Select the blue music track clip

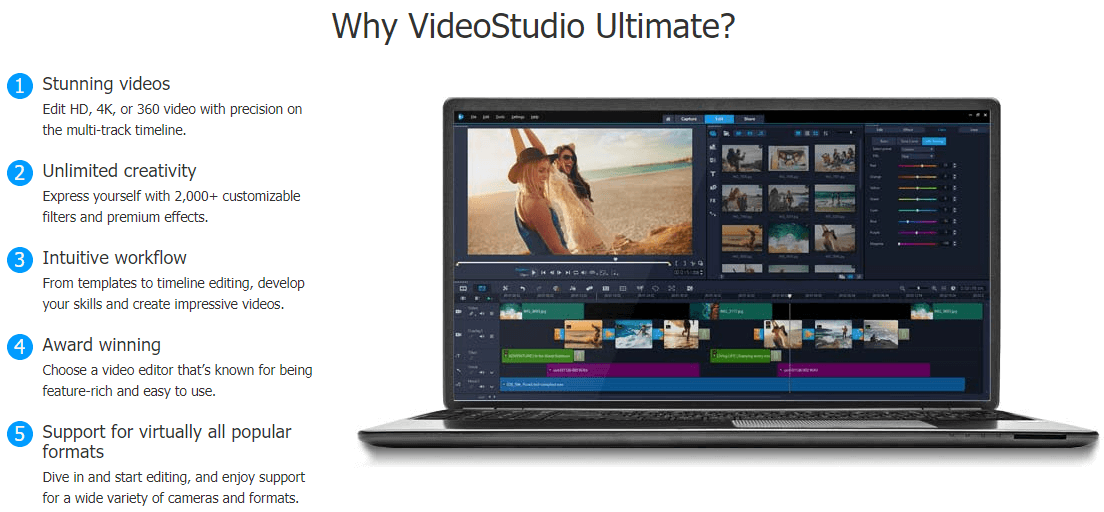(x=732, y=385)
